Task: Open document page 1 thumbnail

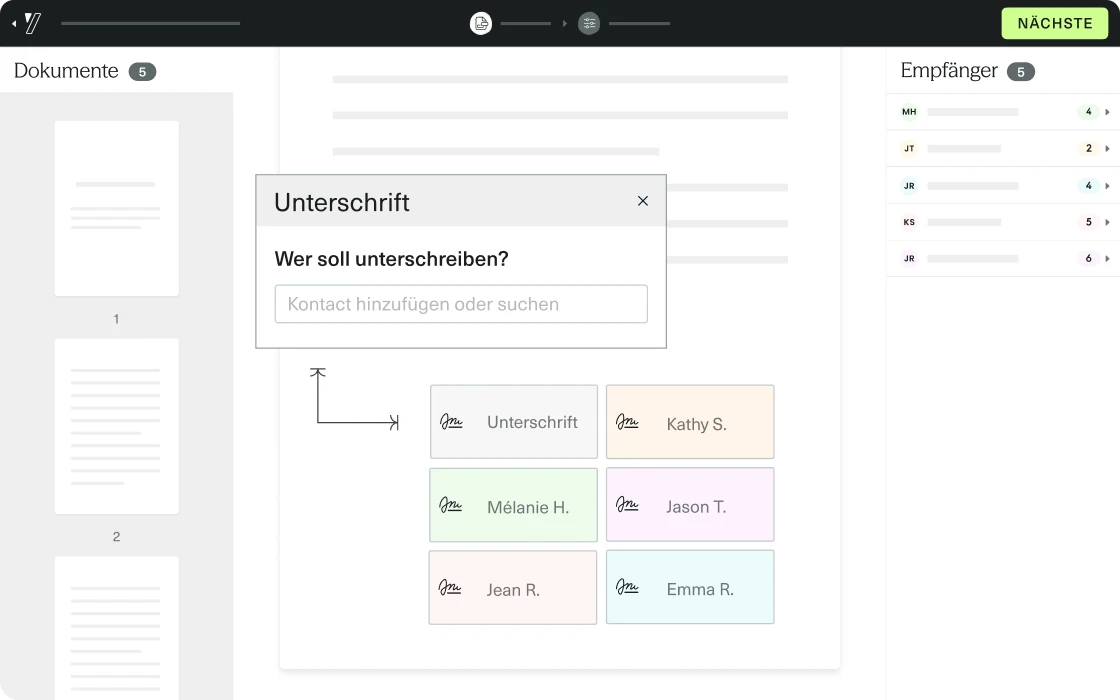Action: tap(116, 208)
